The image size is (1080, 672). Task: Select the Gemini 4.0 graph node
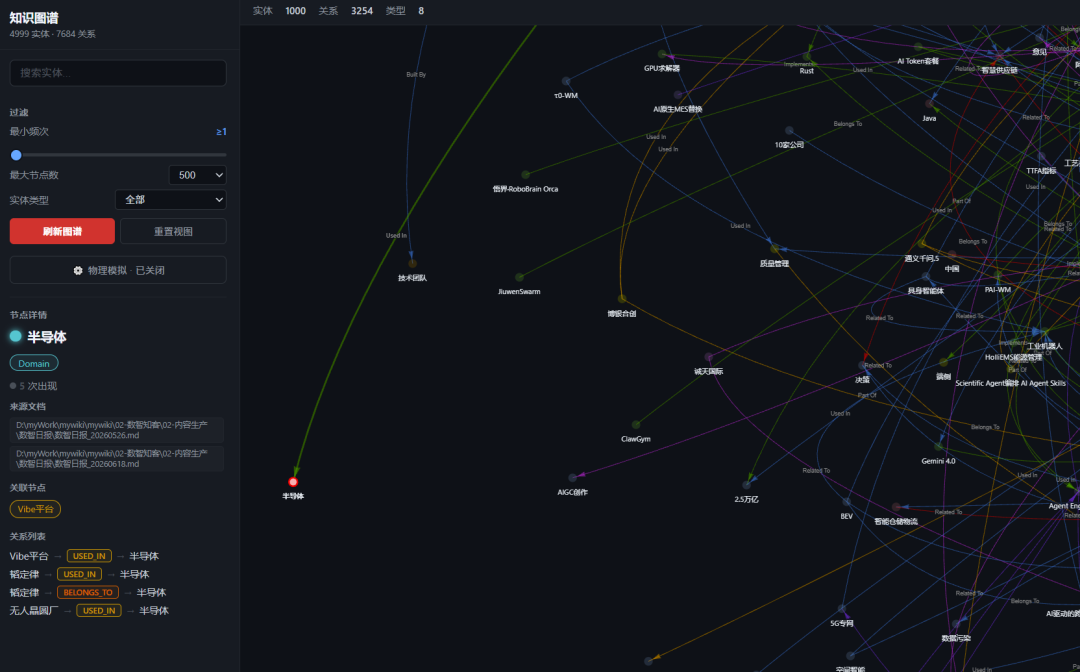[x=938, y=447]
